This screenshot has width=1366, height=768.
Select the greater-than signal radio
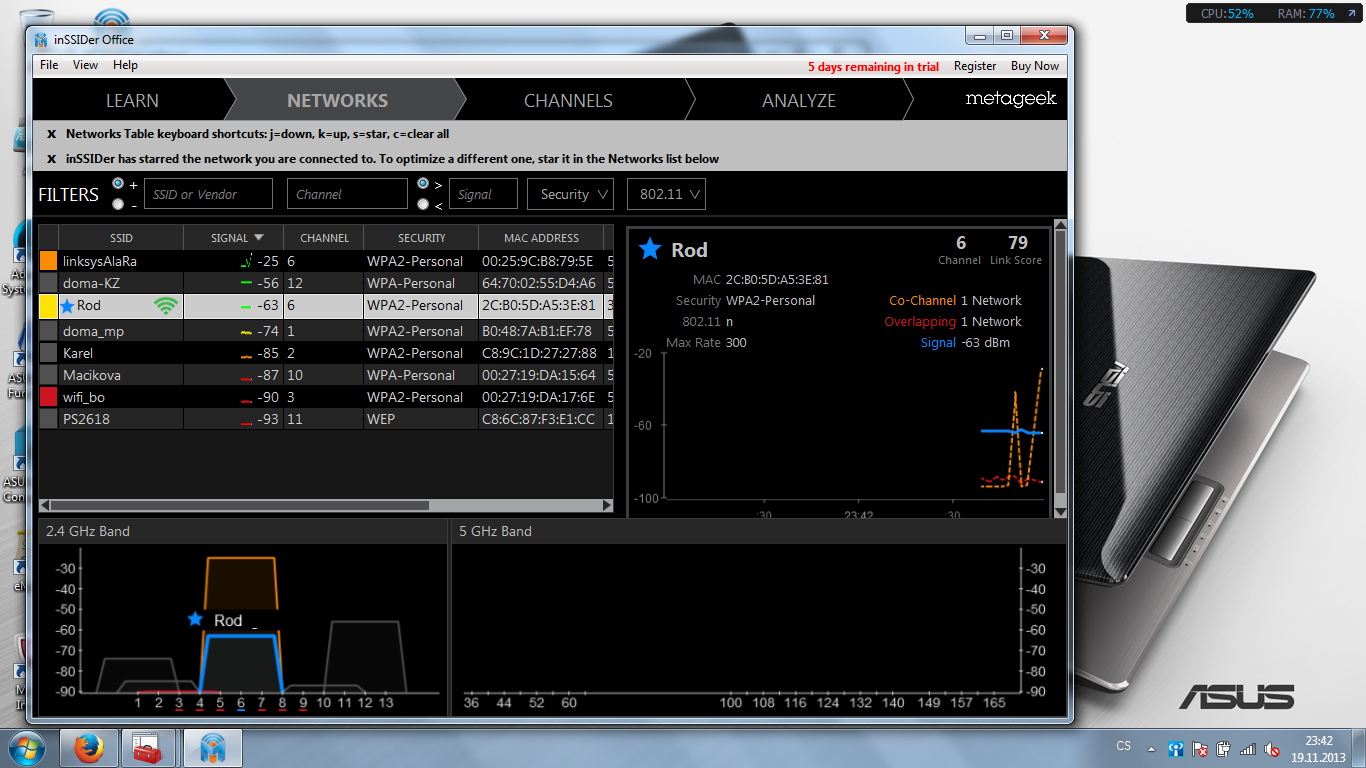coord(423,184)
